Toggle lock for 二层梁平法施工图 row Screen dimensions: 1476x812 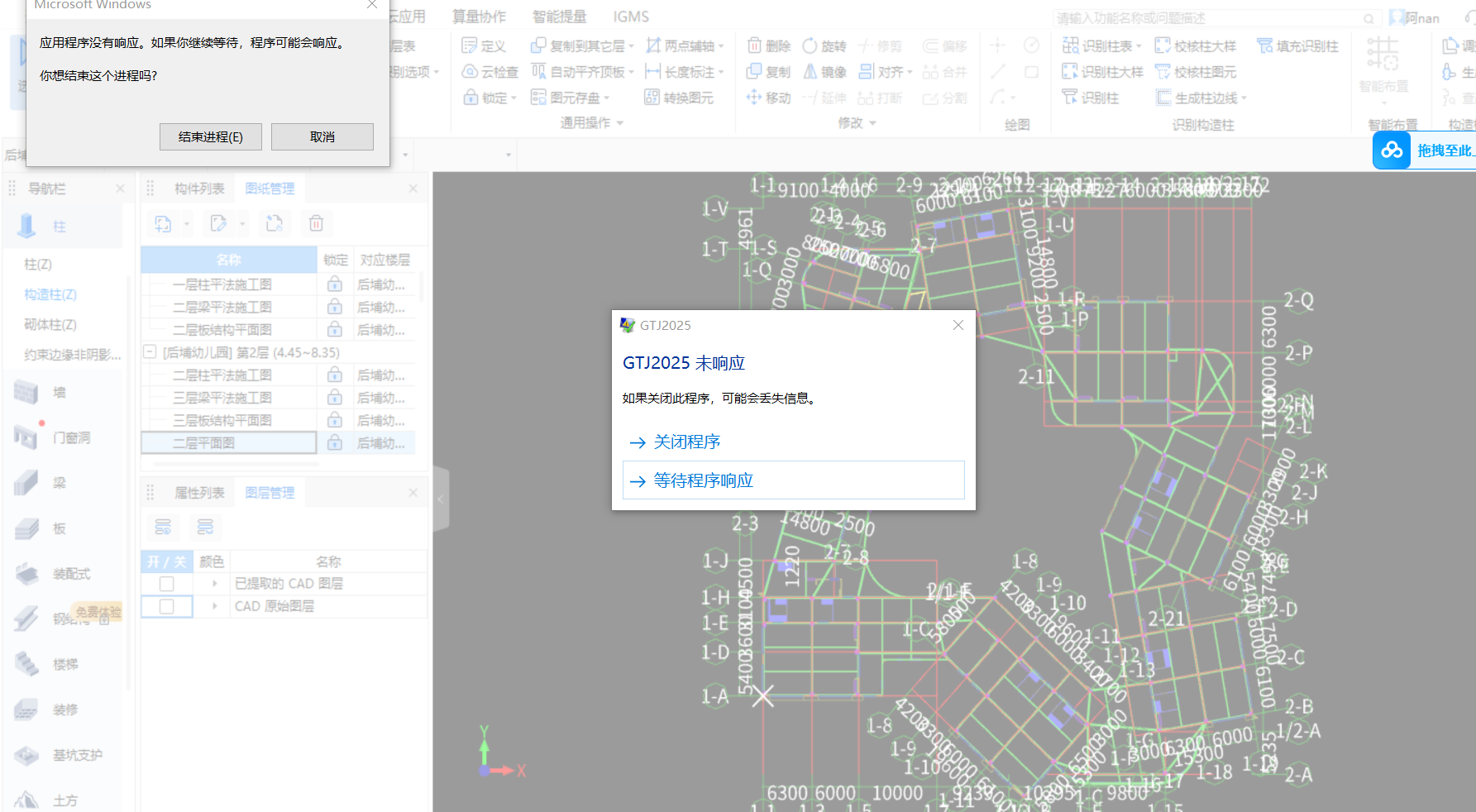point(335,307)
